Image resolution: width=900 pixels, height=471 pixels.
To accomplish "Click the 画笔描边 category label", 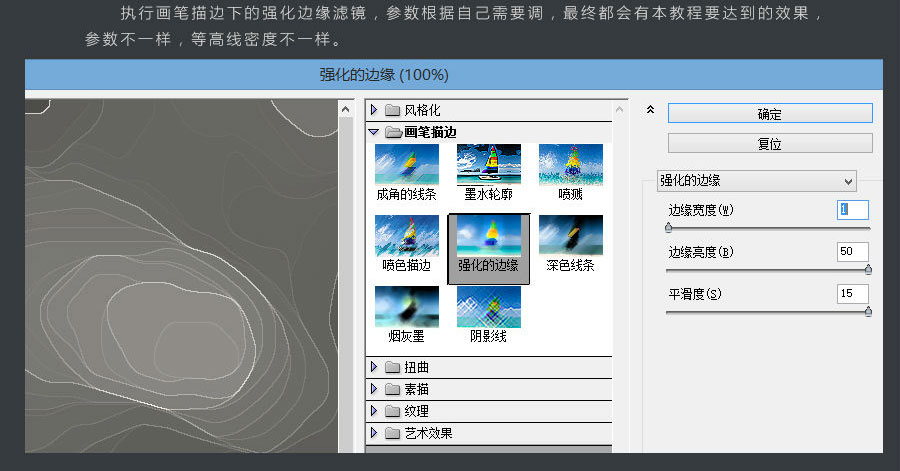I will (430, 132).
